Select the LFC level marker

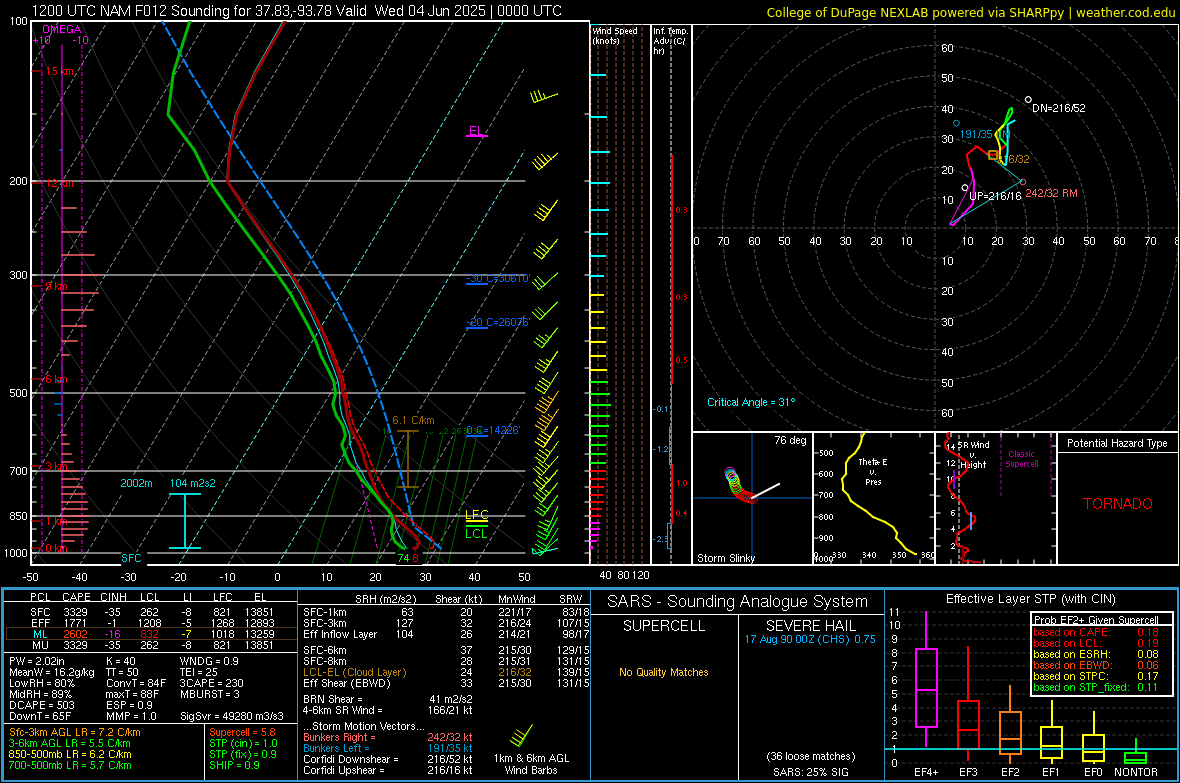[476, 515]
